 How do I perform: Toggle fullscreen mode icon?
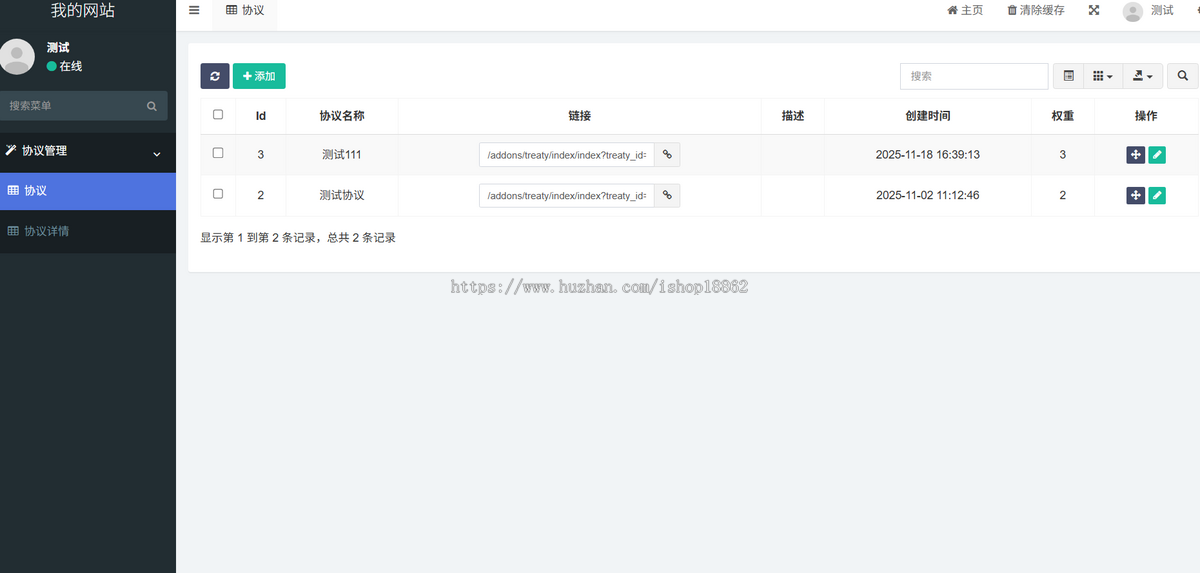pyautogui.click(x=1094, y=10)
